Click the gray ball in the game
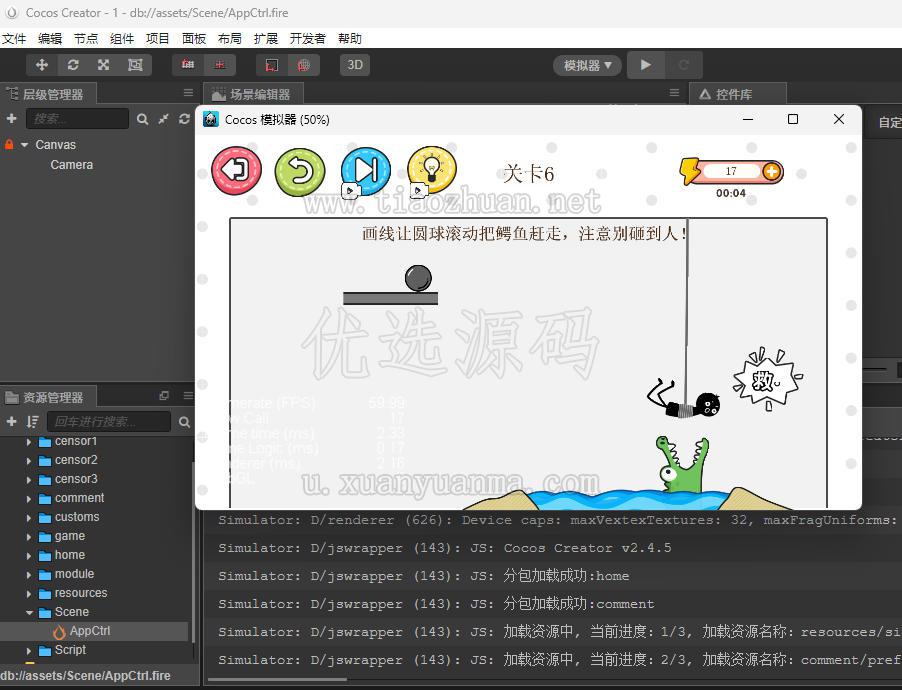The height and width of the screenshot is (690, 902). point(418,279)
